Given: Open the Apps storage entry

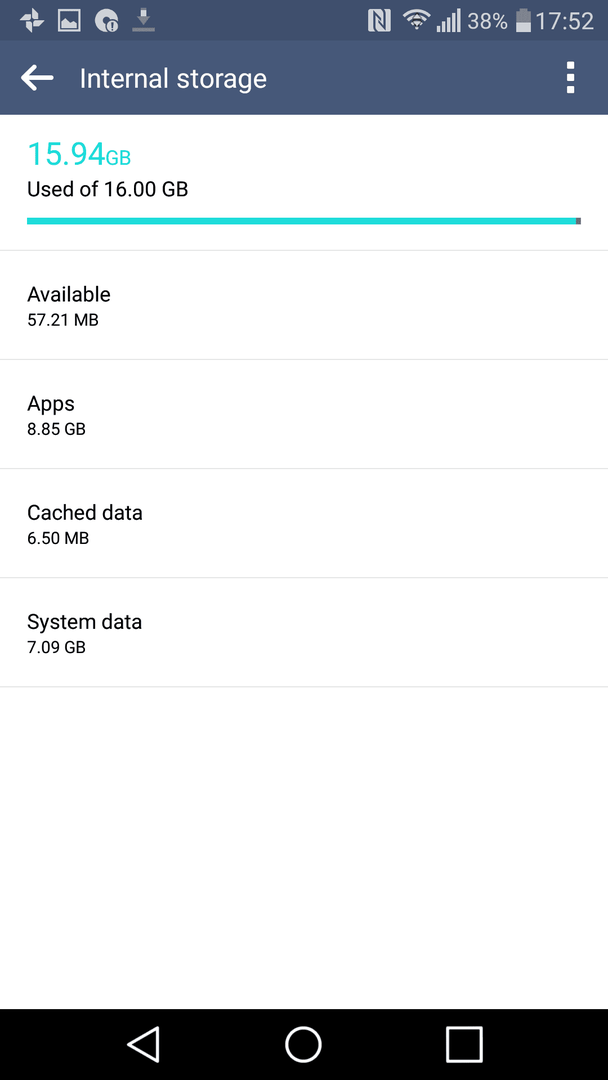Looking at the screenshot, I should (x=304, y=414).
